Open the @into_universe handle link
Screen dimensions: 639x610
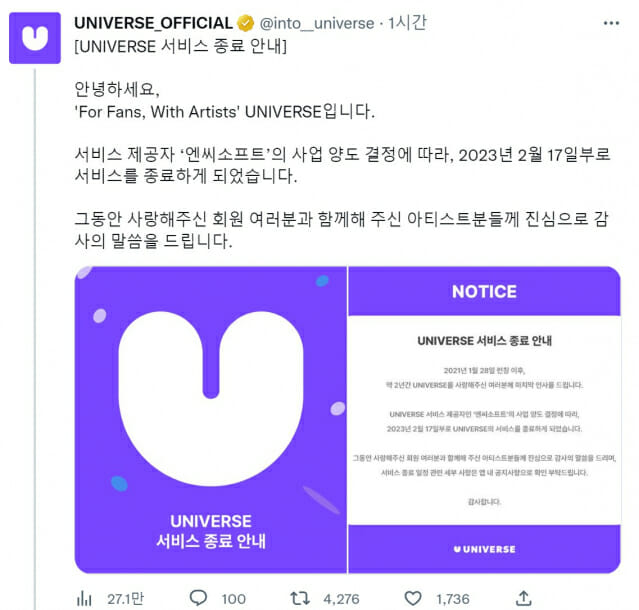tap(317, 24)
